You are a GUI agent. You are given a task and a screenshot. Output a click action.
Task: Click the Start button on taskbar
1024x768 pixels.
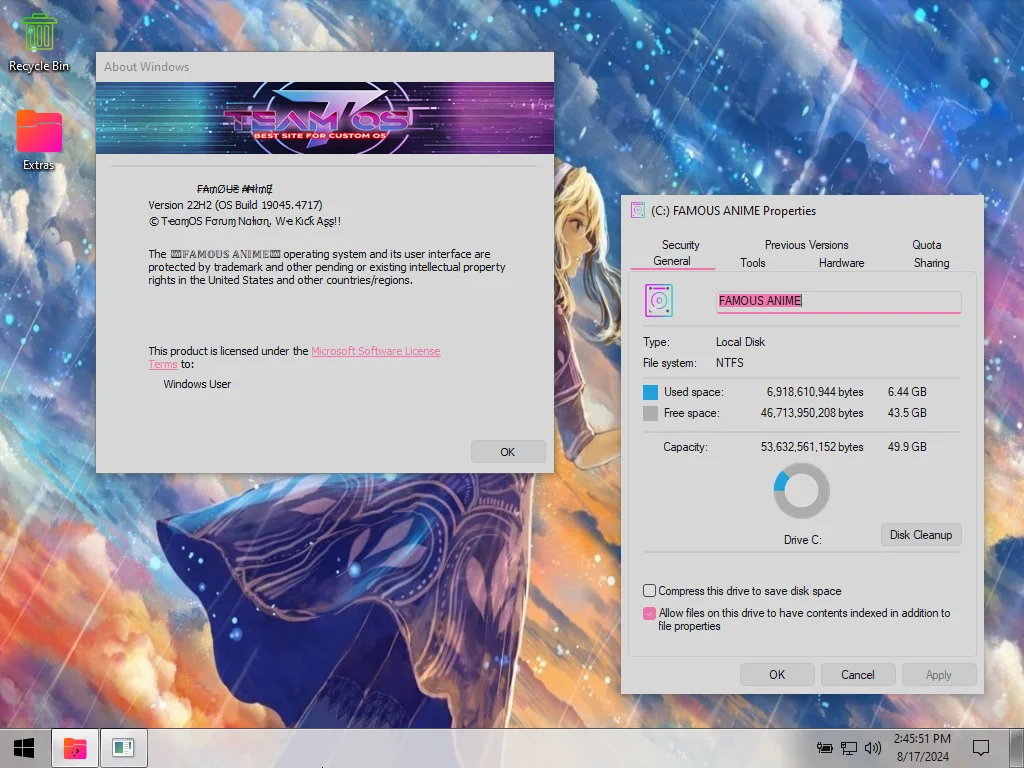[24, 748]
